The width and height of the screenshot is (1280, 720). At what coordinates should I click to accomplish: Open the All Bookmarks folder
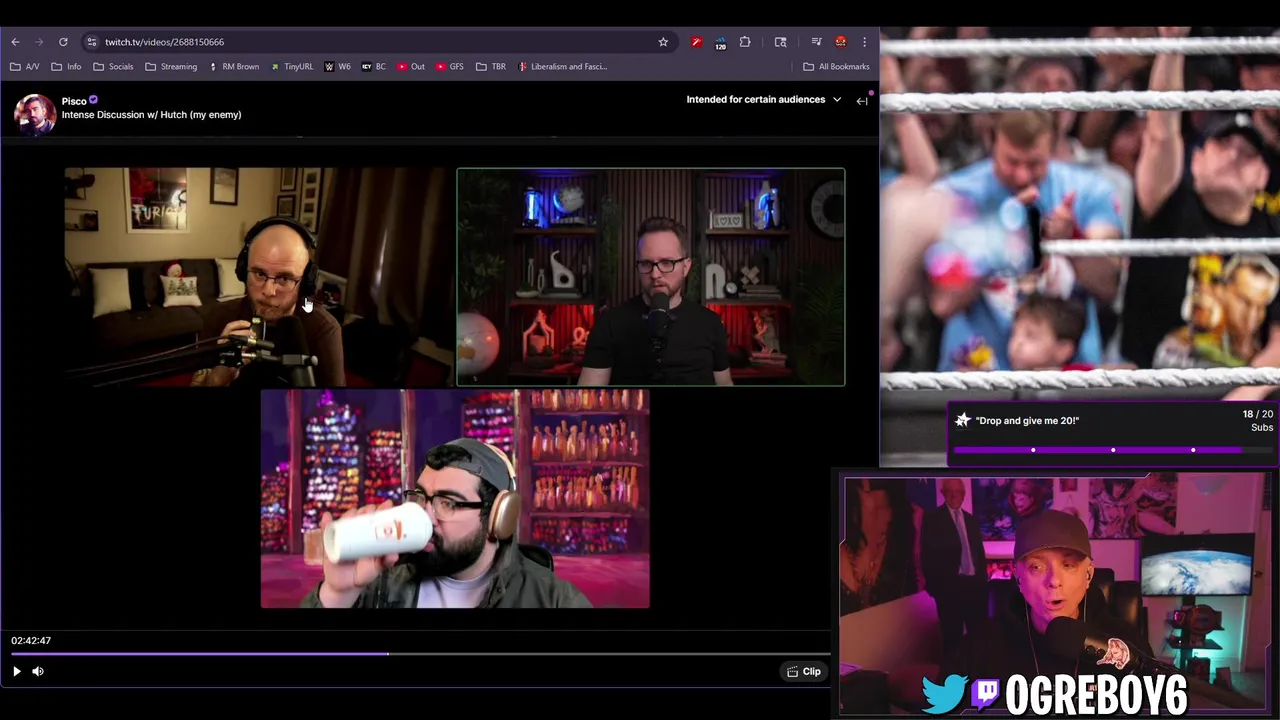836,67
